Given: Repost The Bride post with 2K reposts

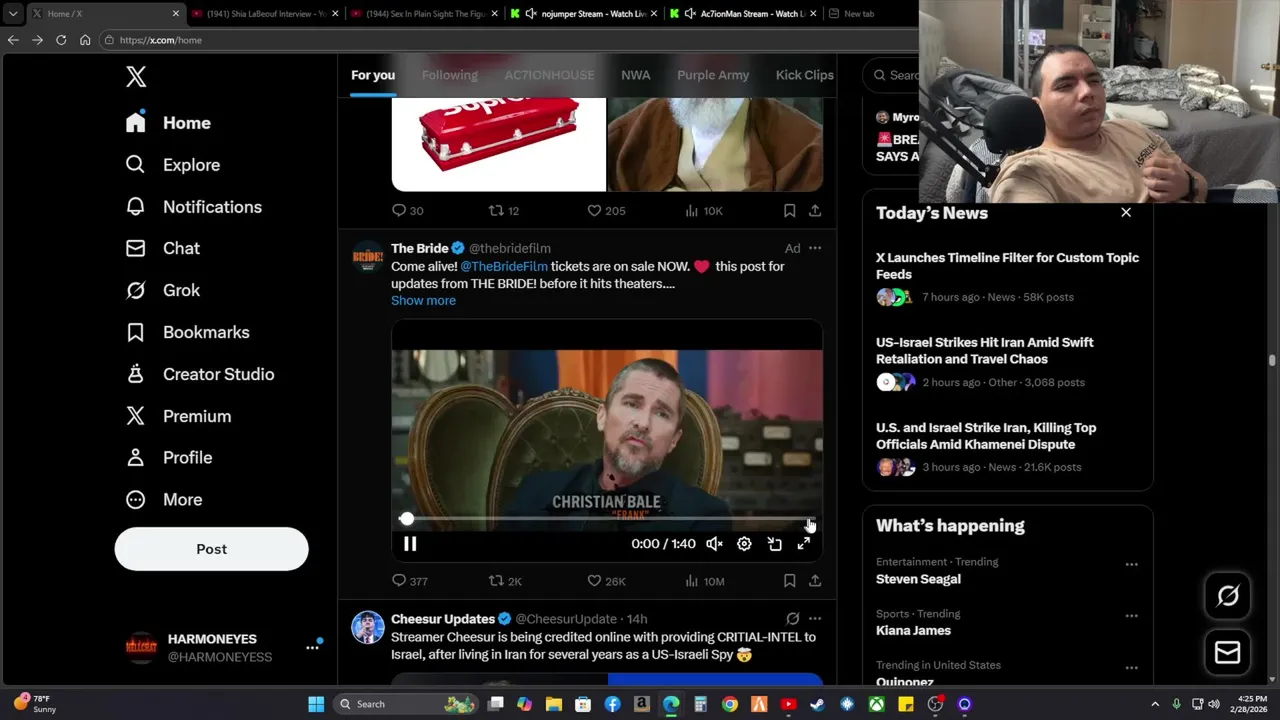Looking at the screenshot, I should [505, 581].
